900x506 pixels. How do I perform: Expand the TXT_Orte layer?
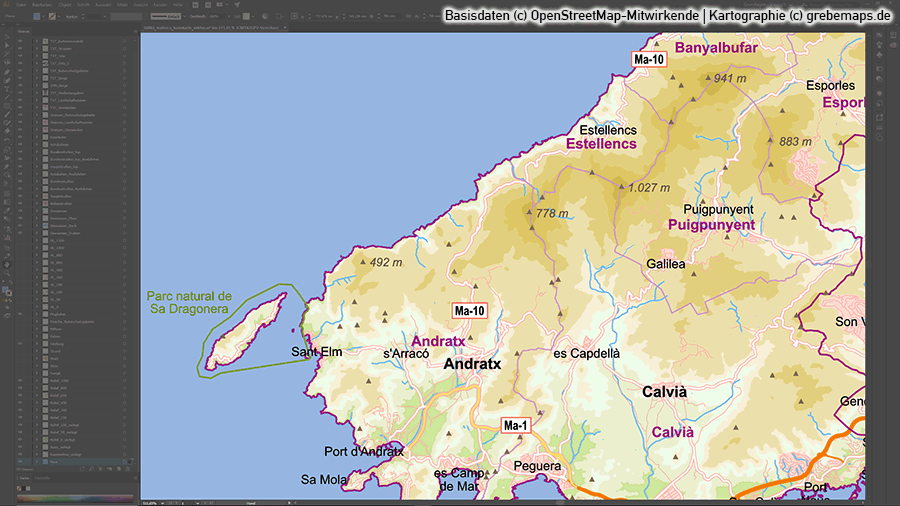(37, 56)
